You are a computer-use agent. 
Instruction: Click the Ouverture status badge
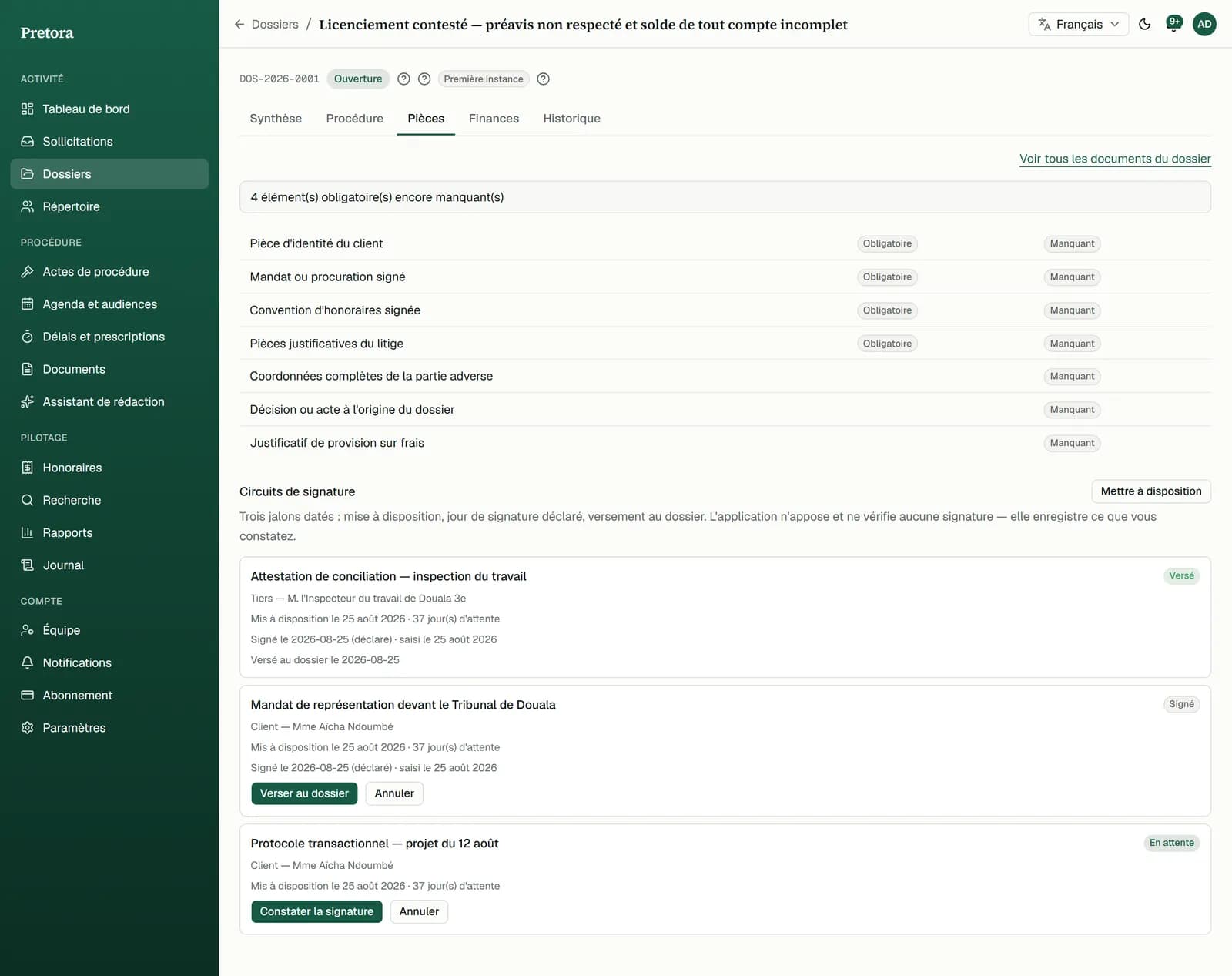(x=358, y=79)
